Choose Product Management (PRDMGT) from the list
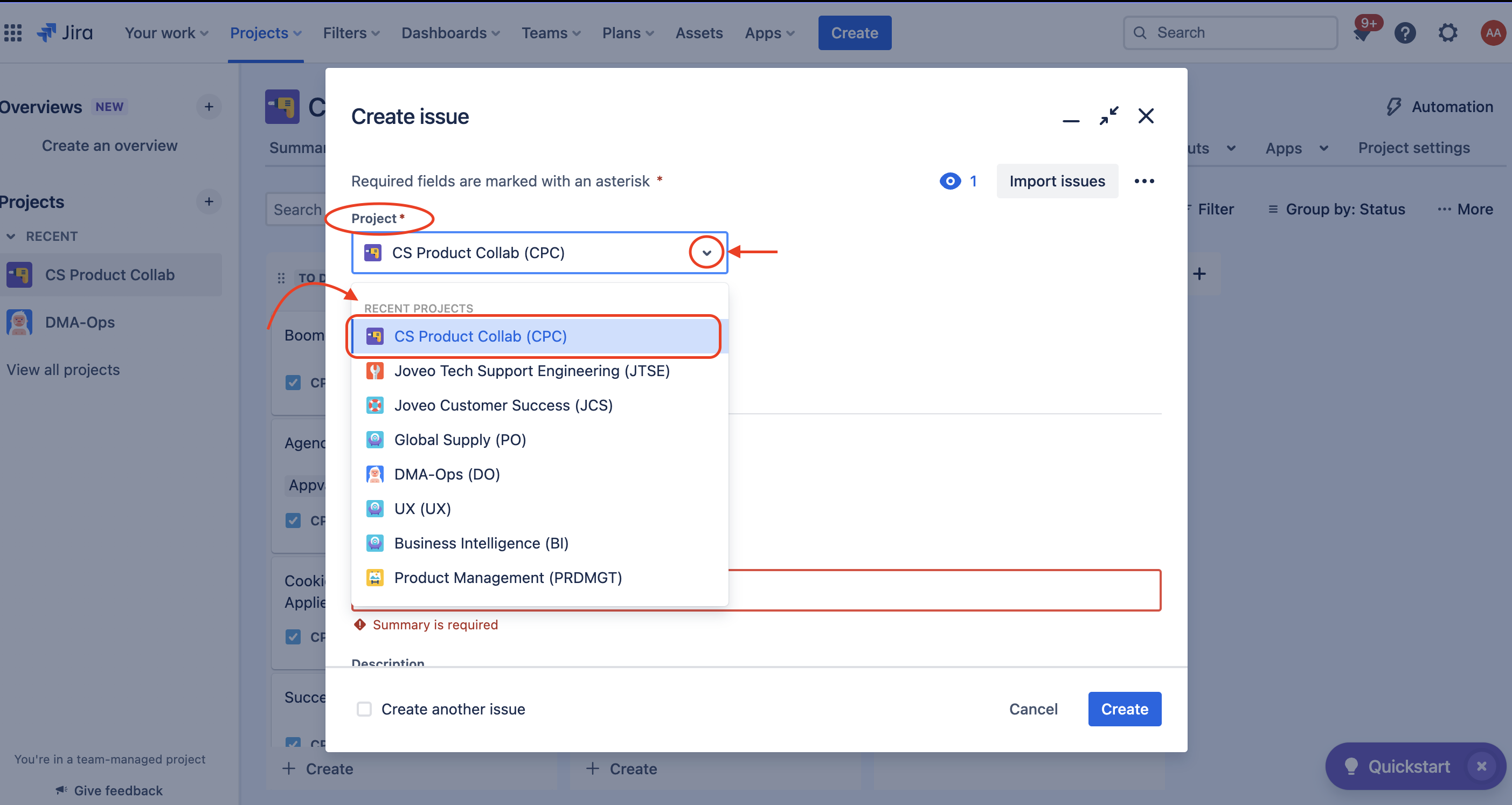Image resolution: width=1512 pixels, height=805 pixels. pyautogui.click(x=508, y=577)
